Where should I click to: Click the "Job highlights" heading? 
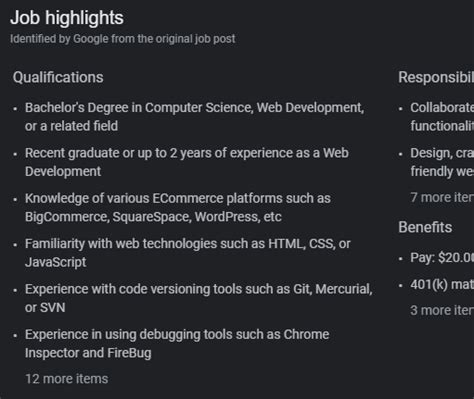67,17
